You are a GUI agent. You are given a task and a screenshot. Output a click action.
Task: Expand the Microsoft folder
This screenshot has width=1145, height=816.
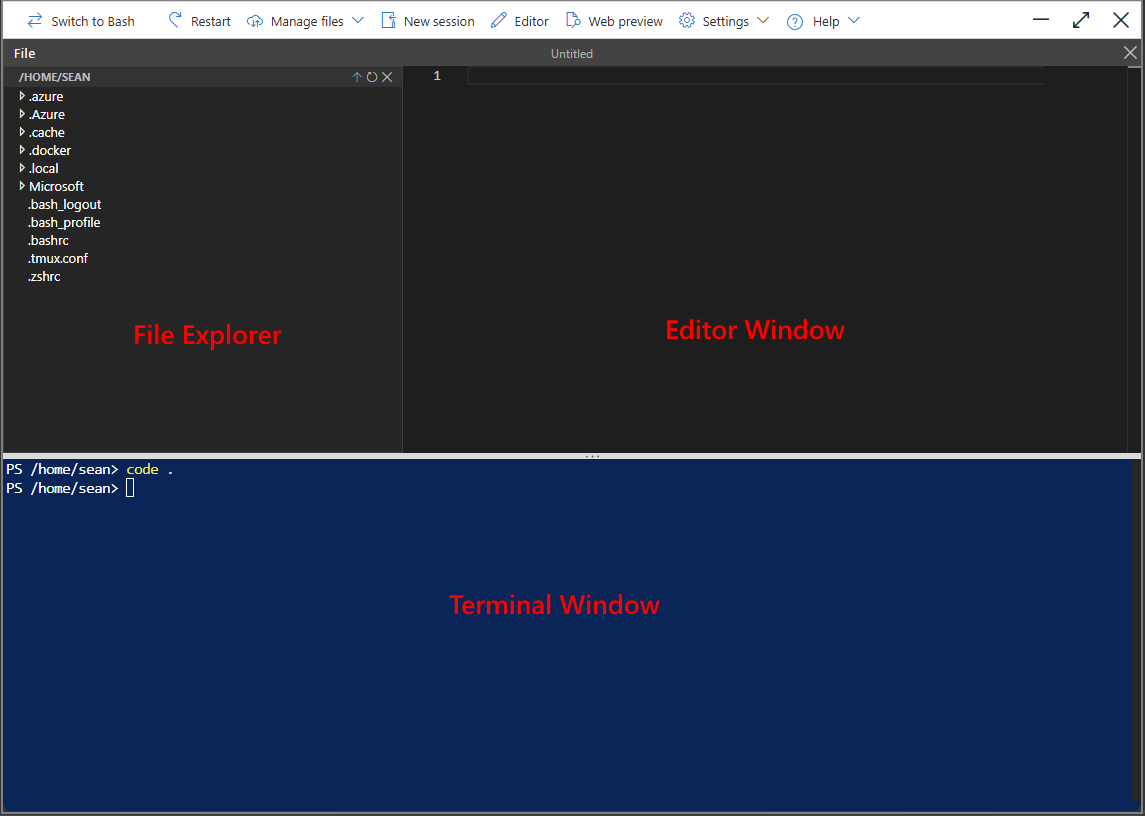tap(22, 186)
